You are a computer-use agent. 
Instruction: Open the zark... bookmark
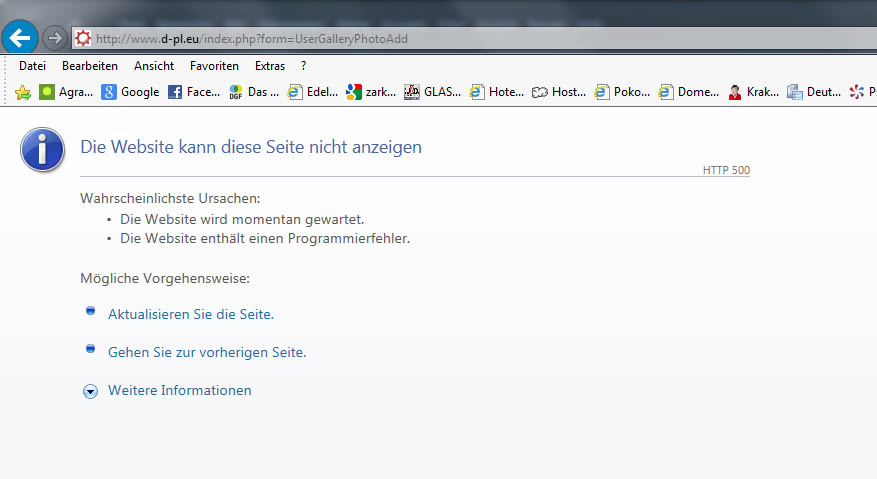point(371,92)
